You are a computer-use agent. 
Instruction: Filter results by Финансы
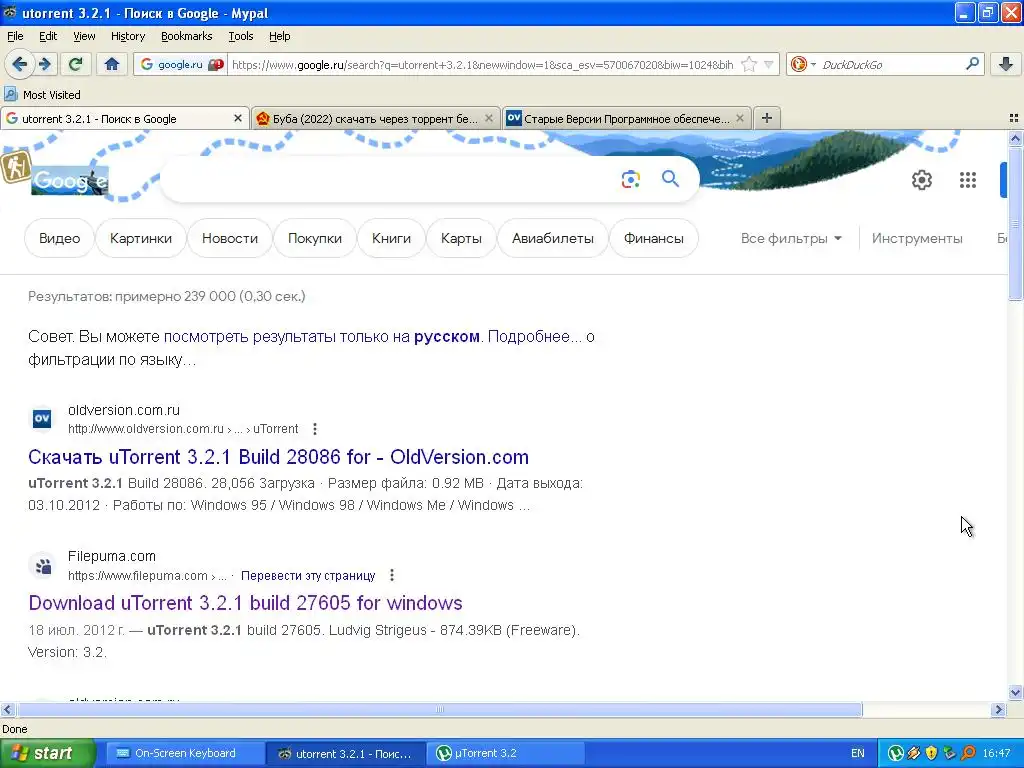coord(654,238)
